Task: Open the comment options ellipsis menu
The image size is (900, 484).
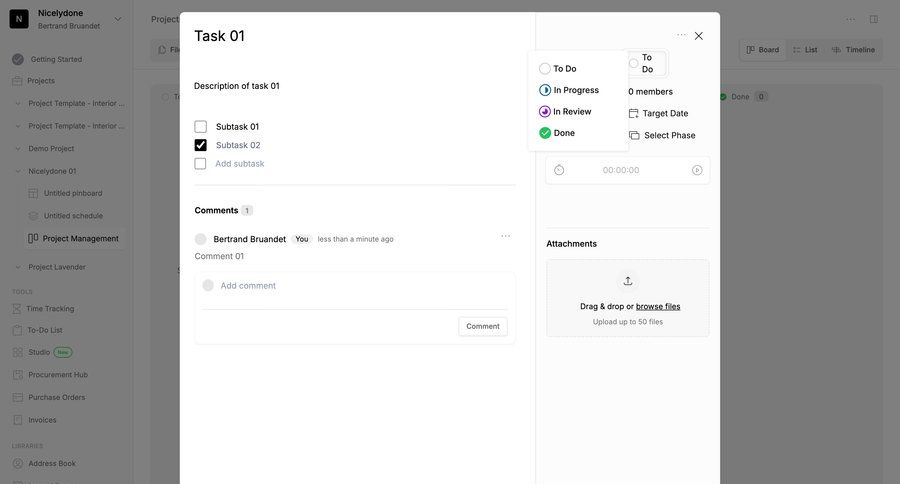Action: (x=506, y=236)
